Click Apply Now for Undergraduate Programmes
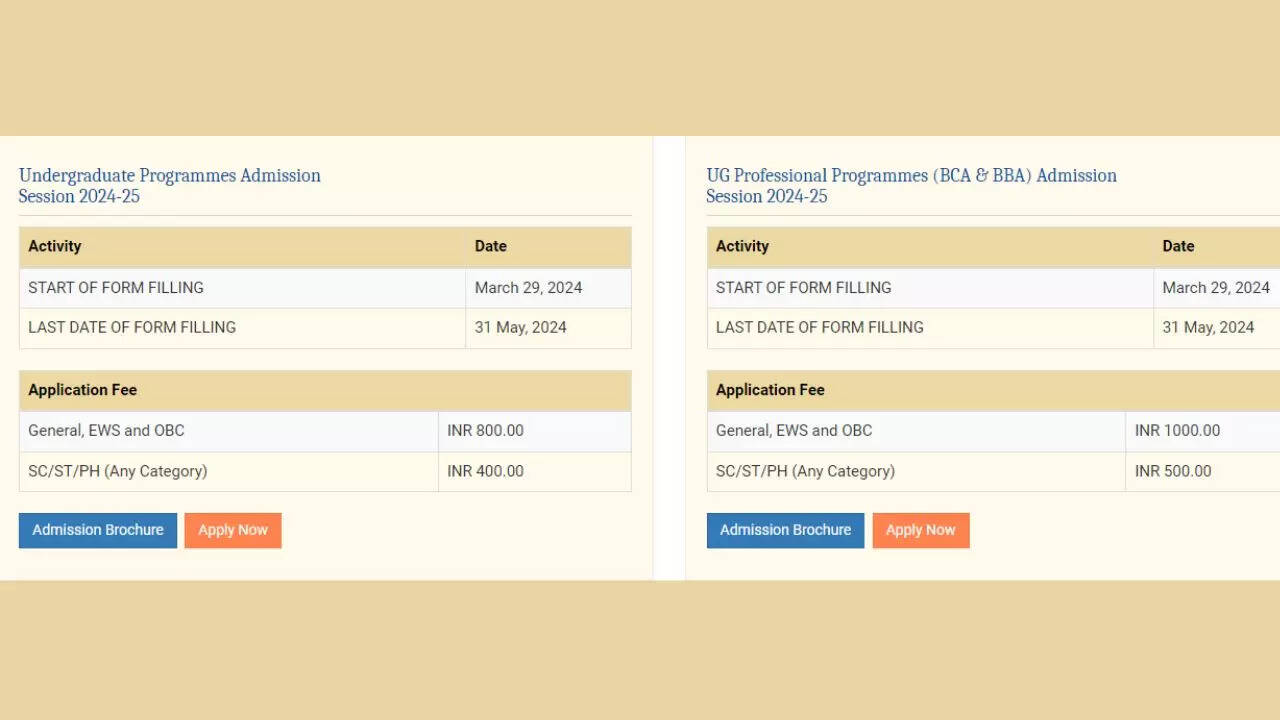The width and height of the screenshot is (1280, 720). coord(232,530)
